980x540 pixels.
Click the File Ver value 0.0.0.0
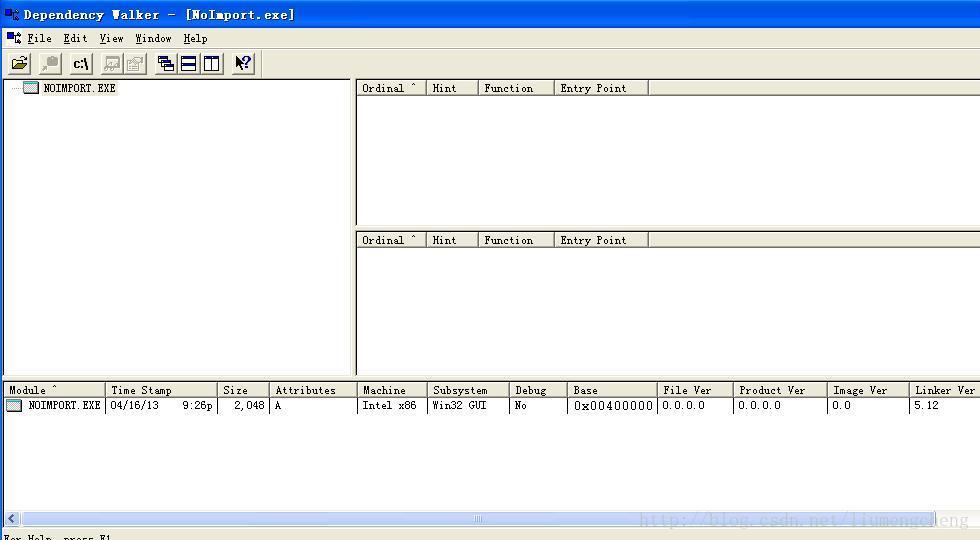683,406
